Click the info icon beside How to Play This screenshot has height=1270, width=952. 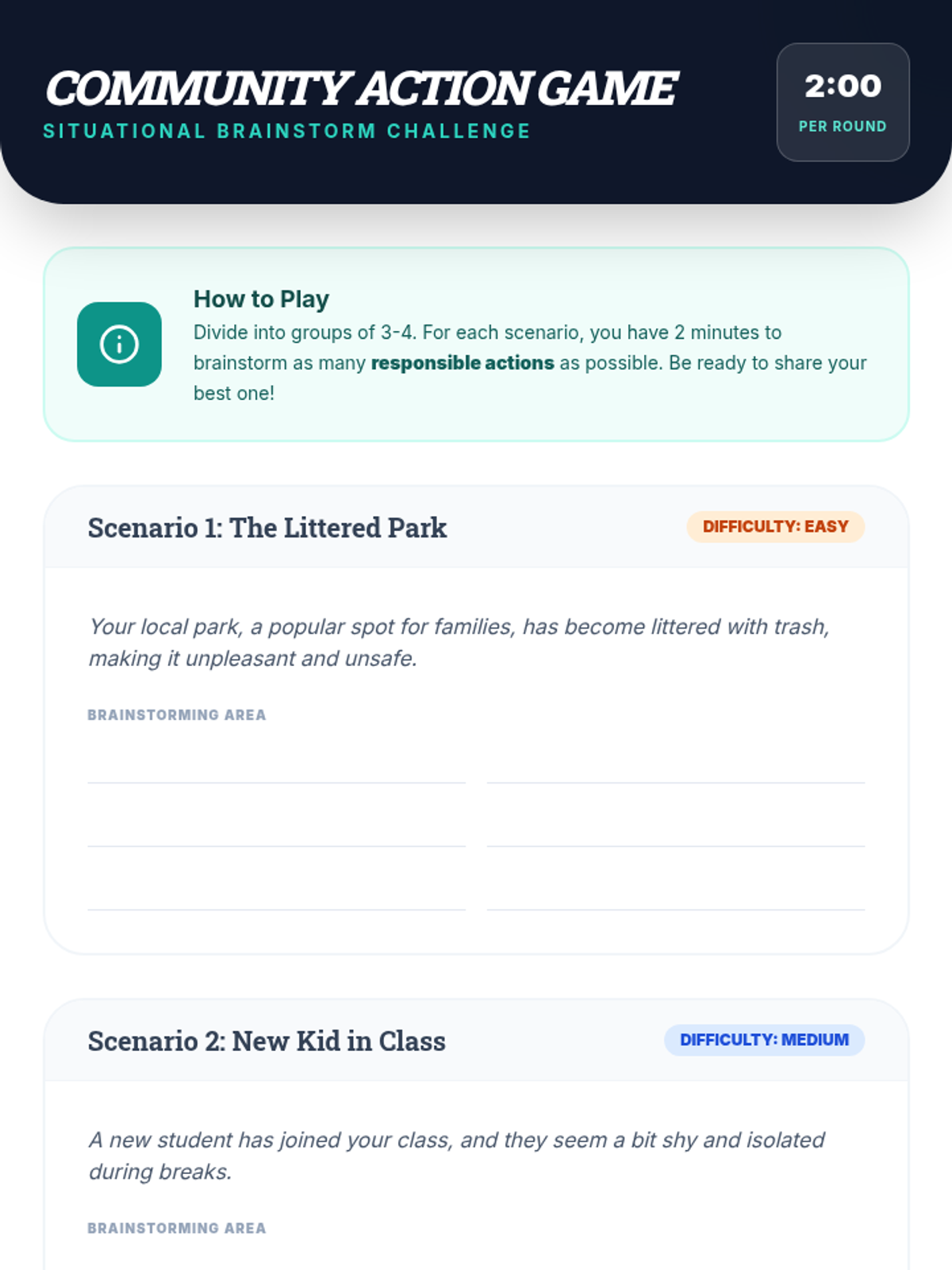click(x=119, y=344)
